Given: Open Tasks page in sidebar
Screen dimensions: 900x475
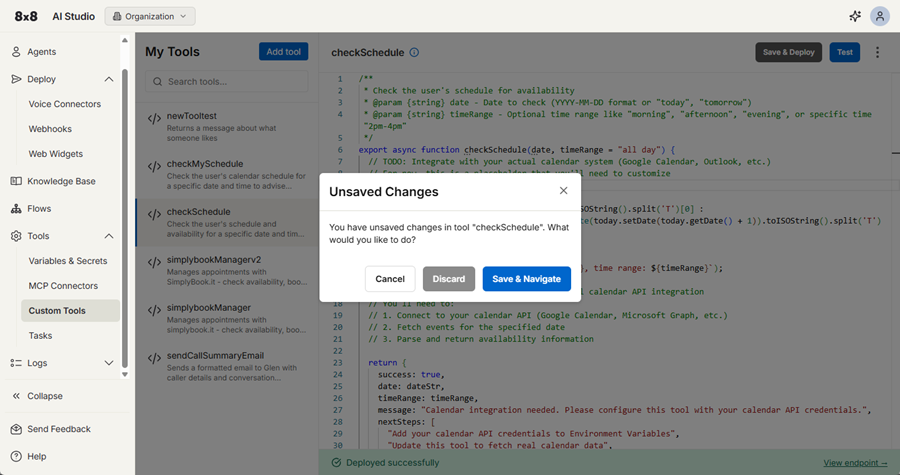Looking at the screenshot, I should point(40,336).
